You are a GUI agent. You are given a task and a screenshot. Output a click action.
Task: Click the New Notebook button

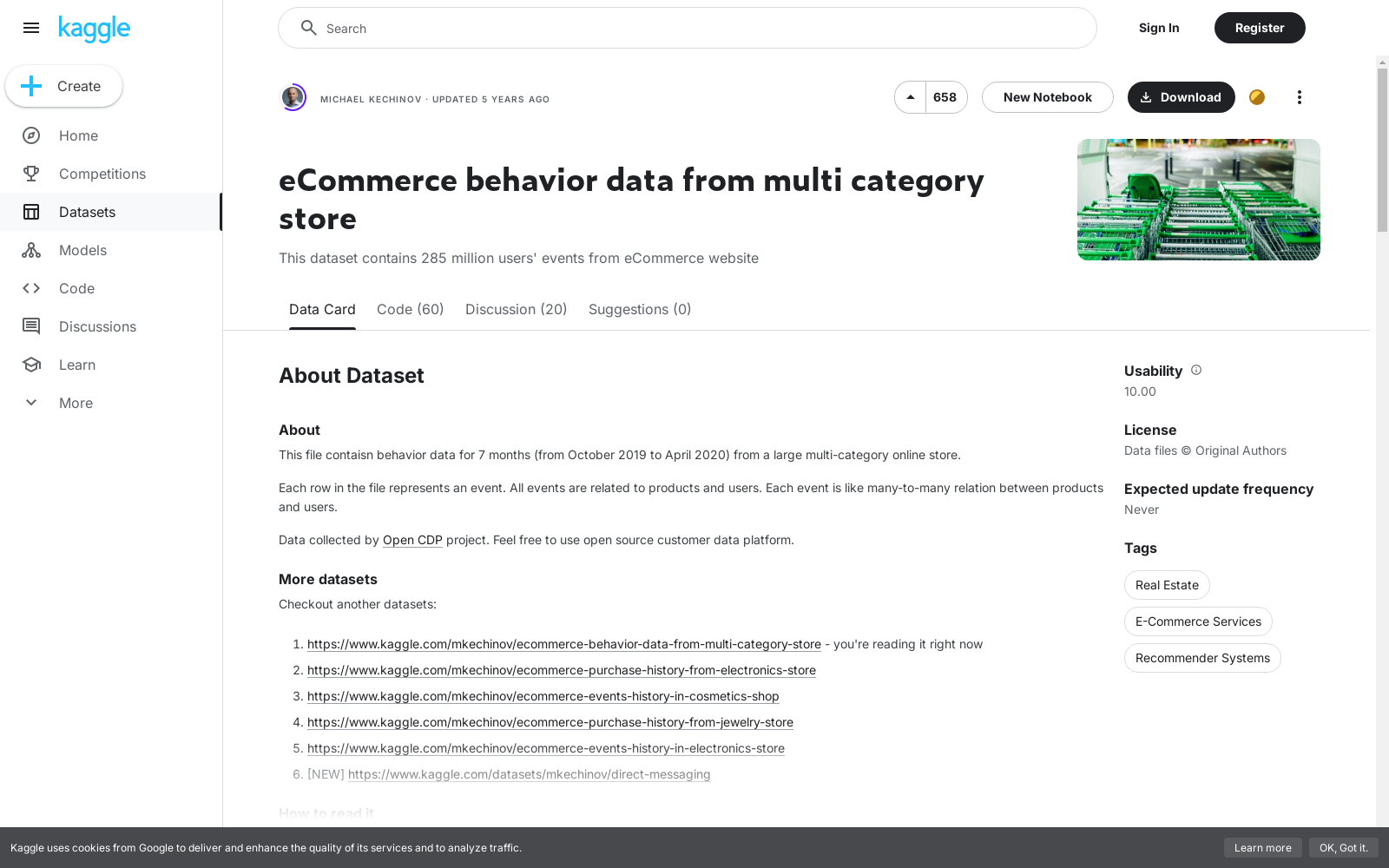tap(1047, 97)
